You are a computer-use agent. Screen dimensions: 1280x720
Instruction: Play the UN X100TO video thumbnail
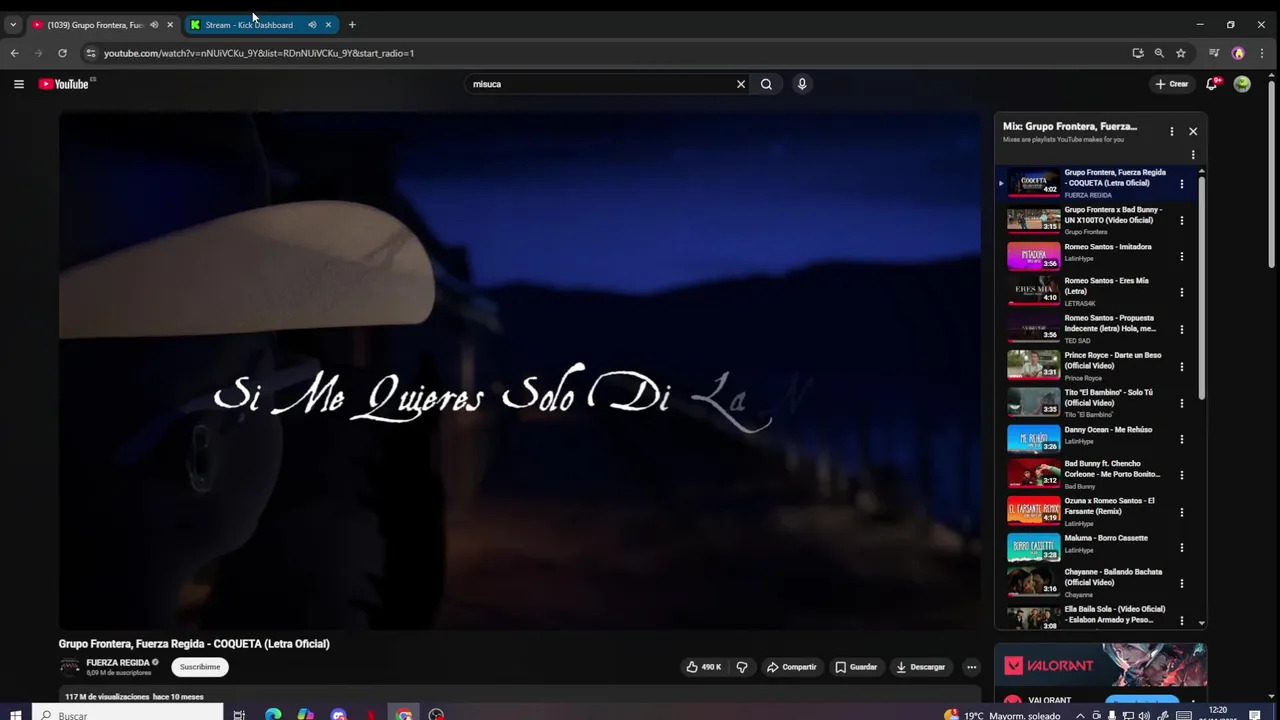pos(1033,220)
